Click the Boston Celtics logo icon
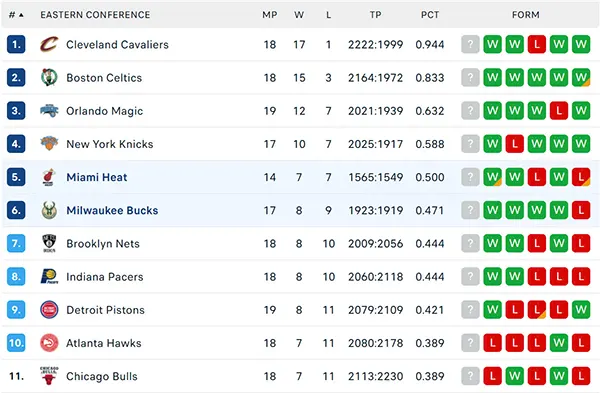 coord(49,78)
